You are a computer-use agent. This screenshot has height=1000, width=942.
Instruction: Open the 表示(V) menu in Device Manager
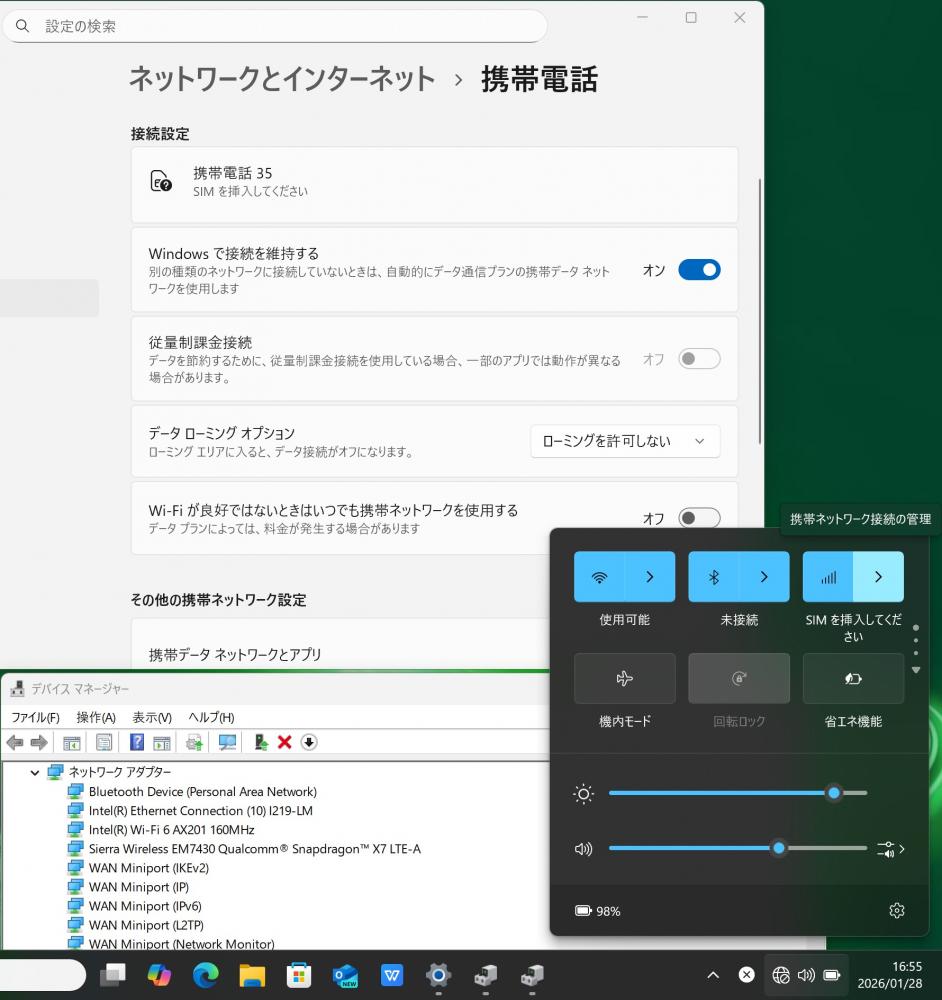click(x=152, y=717)
